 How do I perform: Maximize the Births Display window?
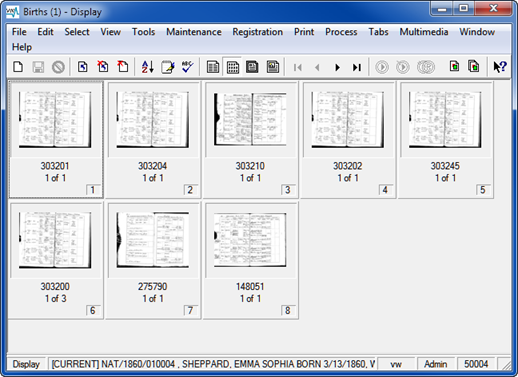click(x=464, y=9)
